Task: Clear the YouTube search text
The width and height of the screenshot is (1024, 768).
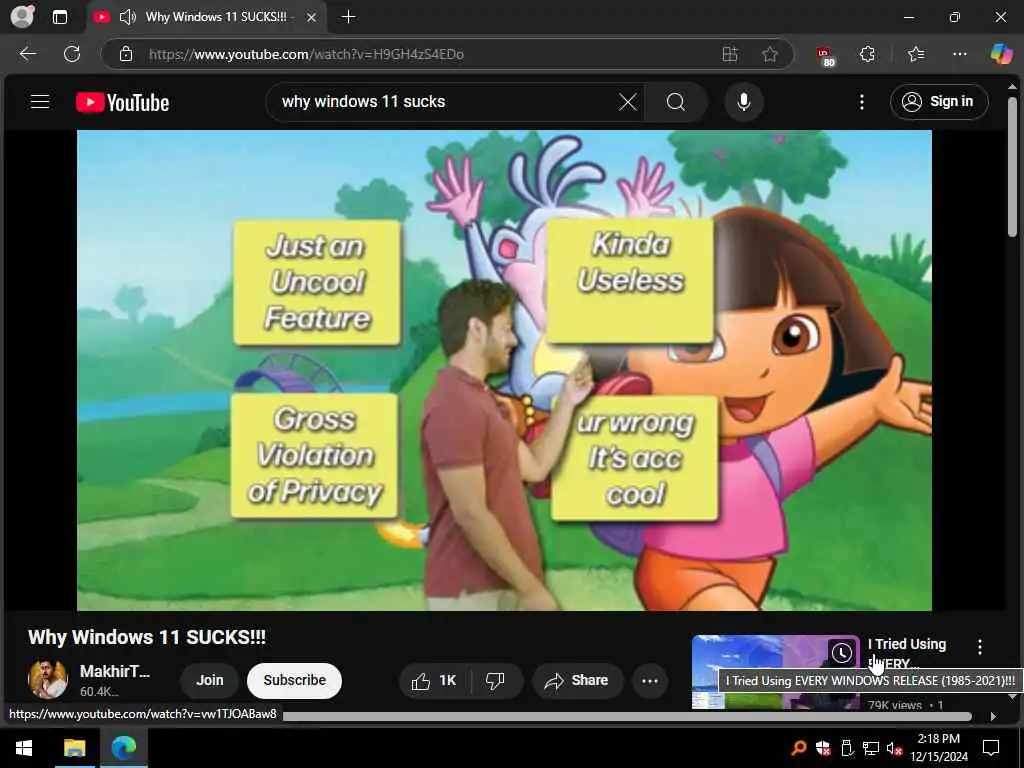Action: point(628,102)
